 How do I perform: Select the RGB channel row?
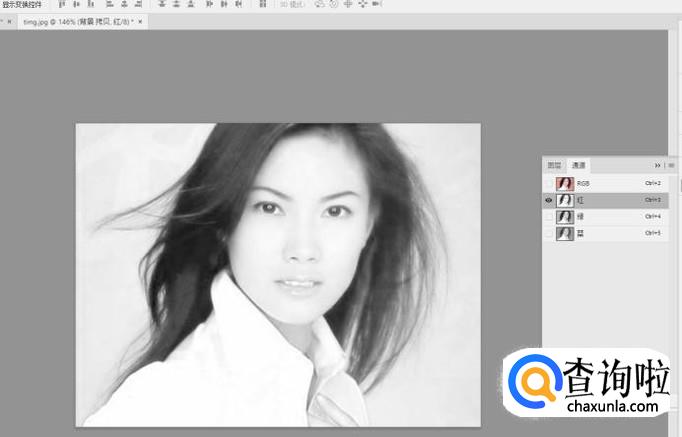pos(605,183)
